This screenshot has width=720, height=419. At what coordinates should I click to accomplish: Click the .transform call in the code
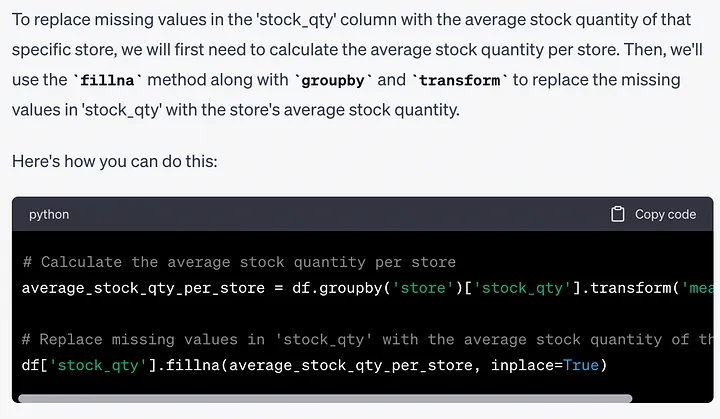click(627, 288)
